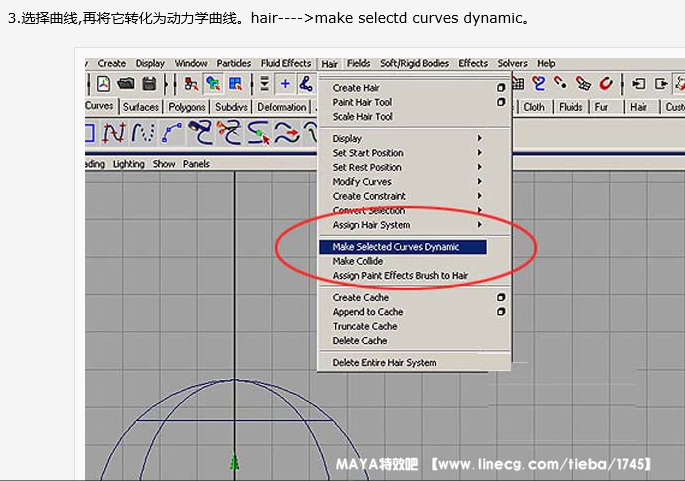
Task: Open option box for Create Cache
Action: [x=501, y=297]
